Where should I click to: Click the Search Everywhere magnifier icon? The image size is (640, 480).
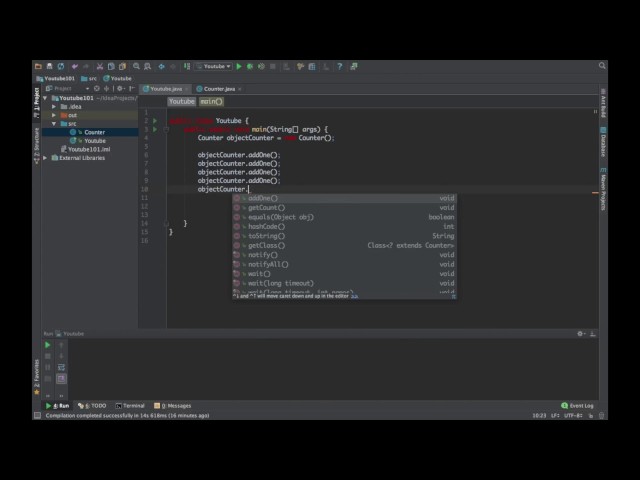tap(602, 66)
